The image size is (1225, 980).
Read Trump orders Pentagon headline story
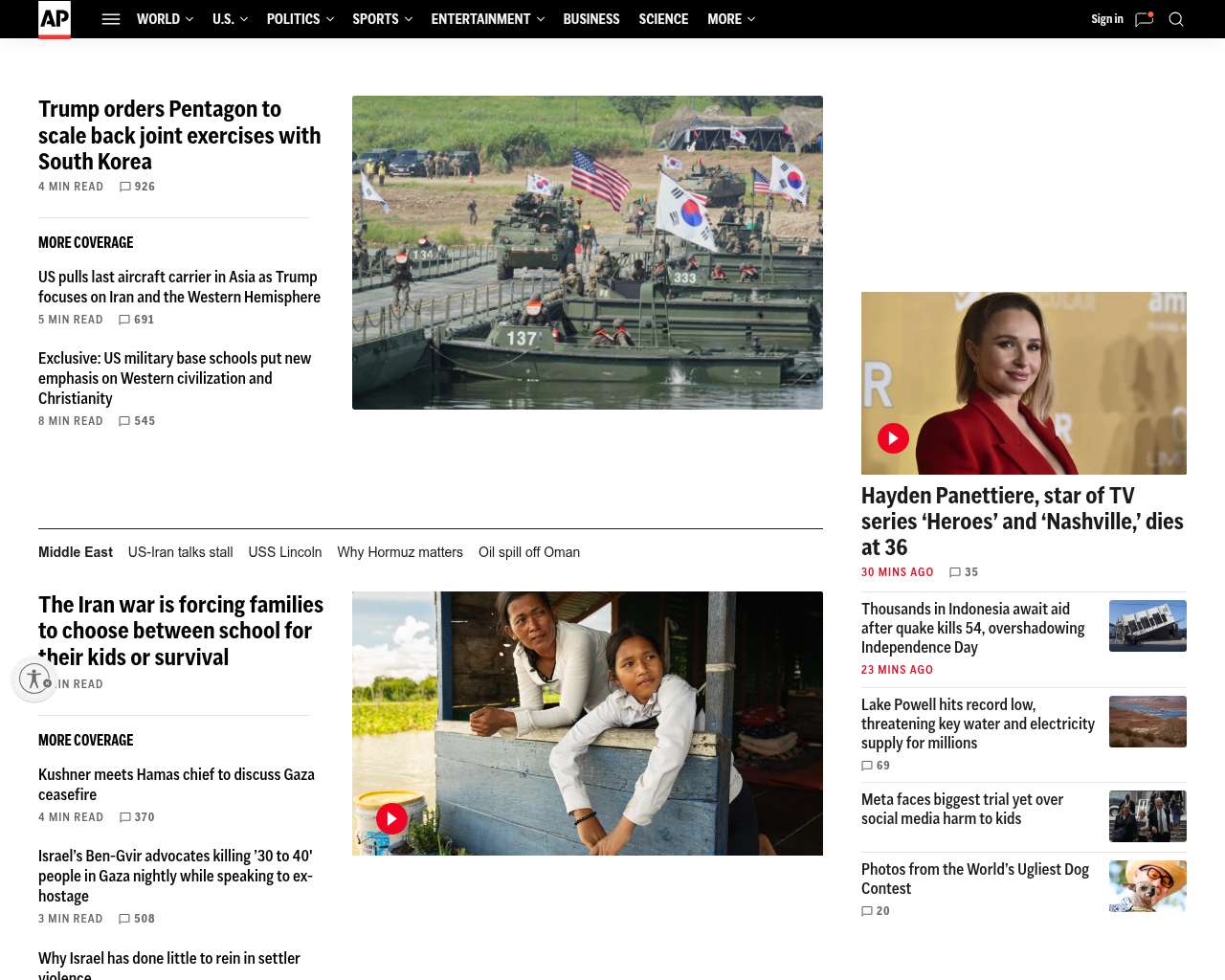click(180, 135)
